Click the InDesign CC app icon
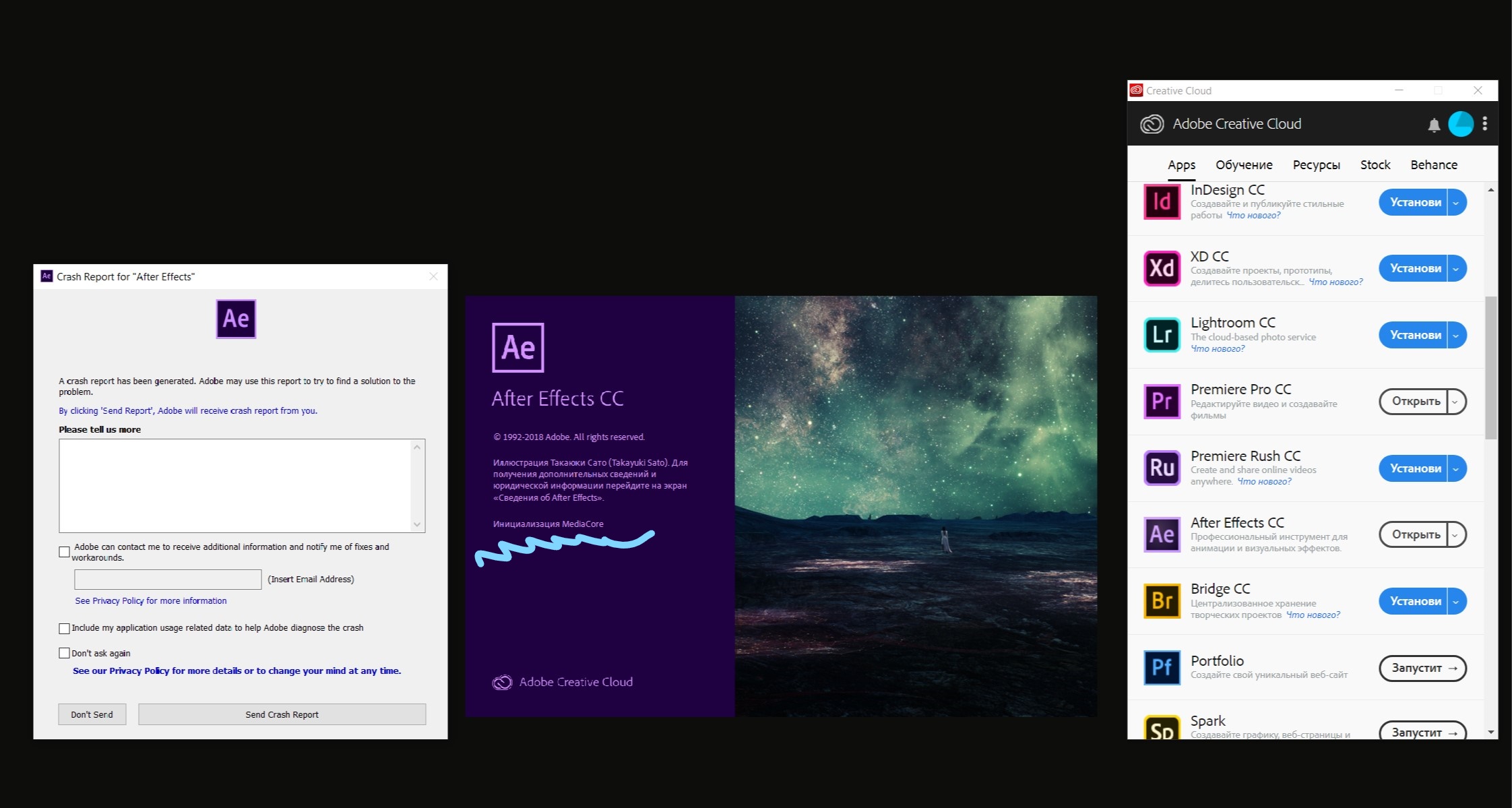The height and width of the screenshot is (808, 1512). click(1162, 202)
